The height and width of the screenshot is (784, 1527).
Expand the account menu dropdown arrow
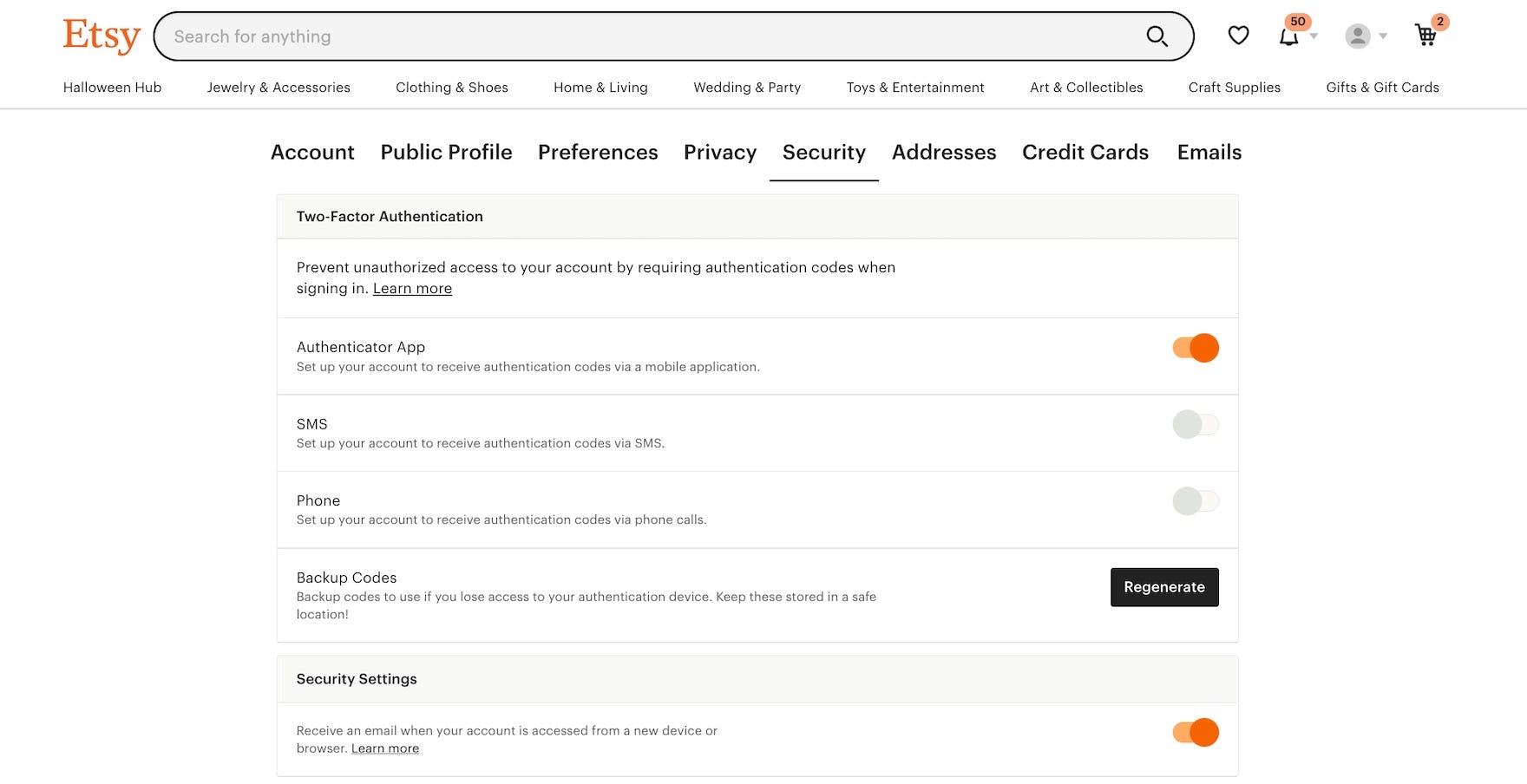(1383, 36)
